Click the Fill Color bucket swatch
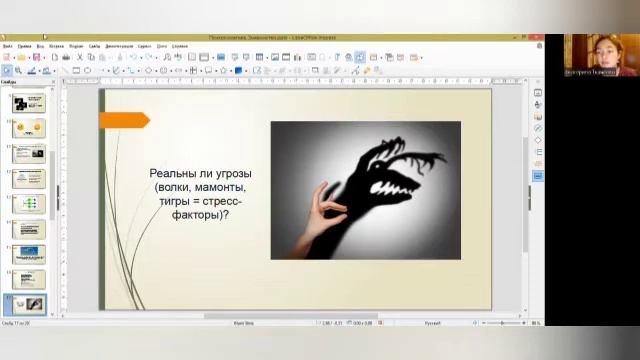 [47, 71]
